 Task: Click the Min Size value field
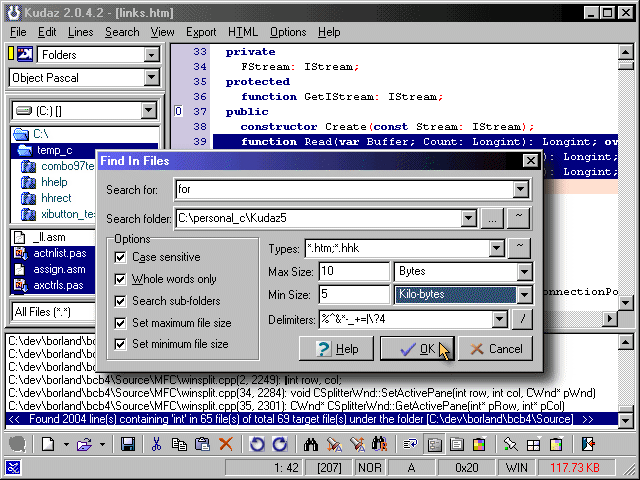coord(354,295)
